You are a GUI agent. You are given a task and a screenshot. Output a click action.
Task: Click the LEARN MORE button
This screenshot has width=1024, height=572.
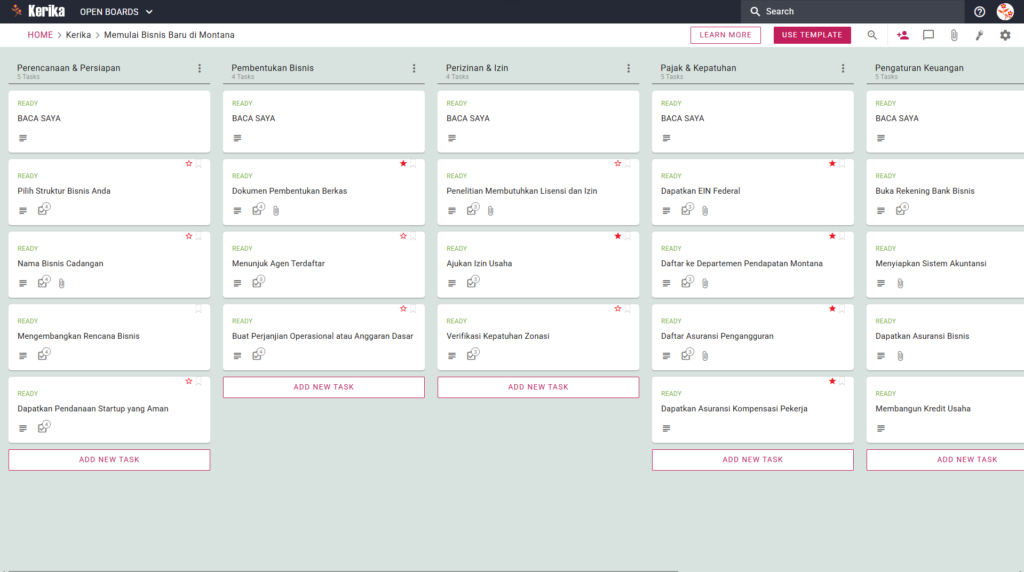pos(725,35)
